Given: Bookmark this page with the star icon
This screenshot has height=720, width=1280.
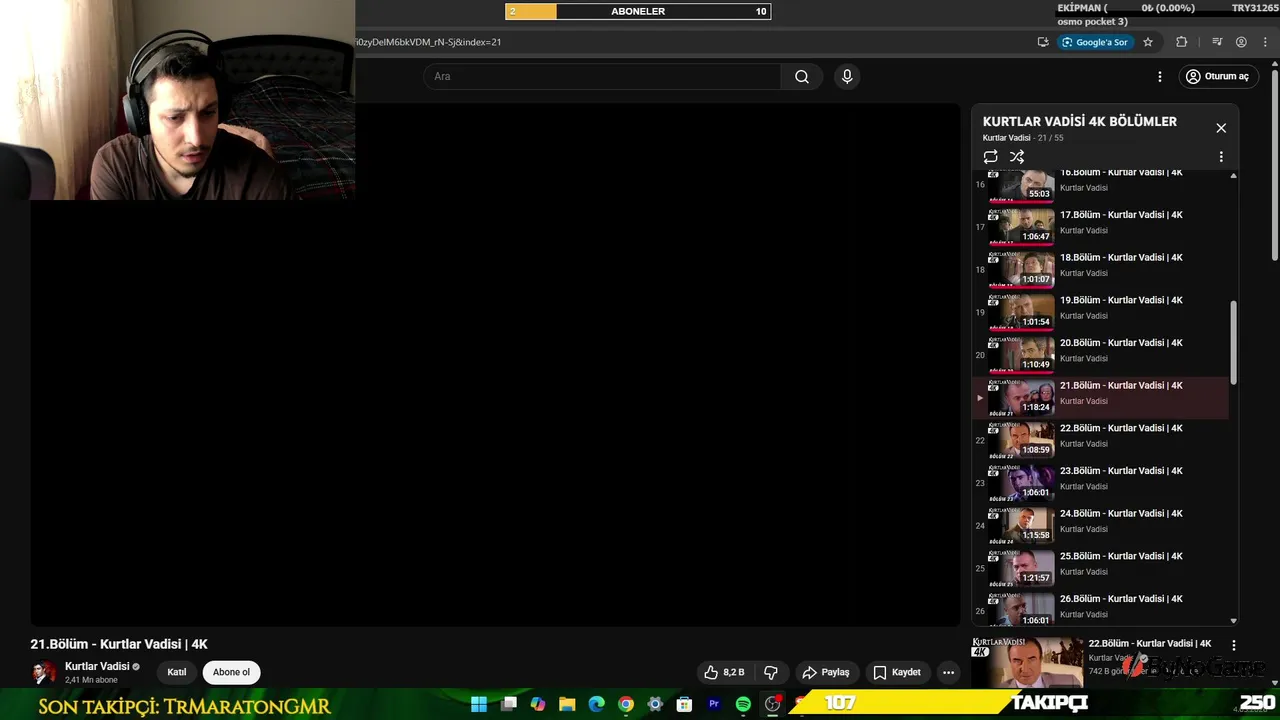Looking at the screenshot, I should pyautogui.click(x=1148, y=42).
